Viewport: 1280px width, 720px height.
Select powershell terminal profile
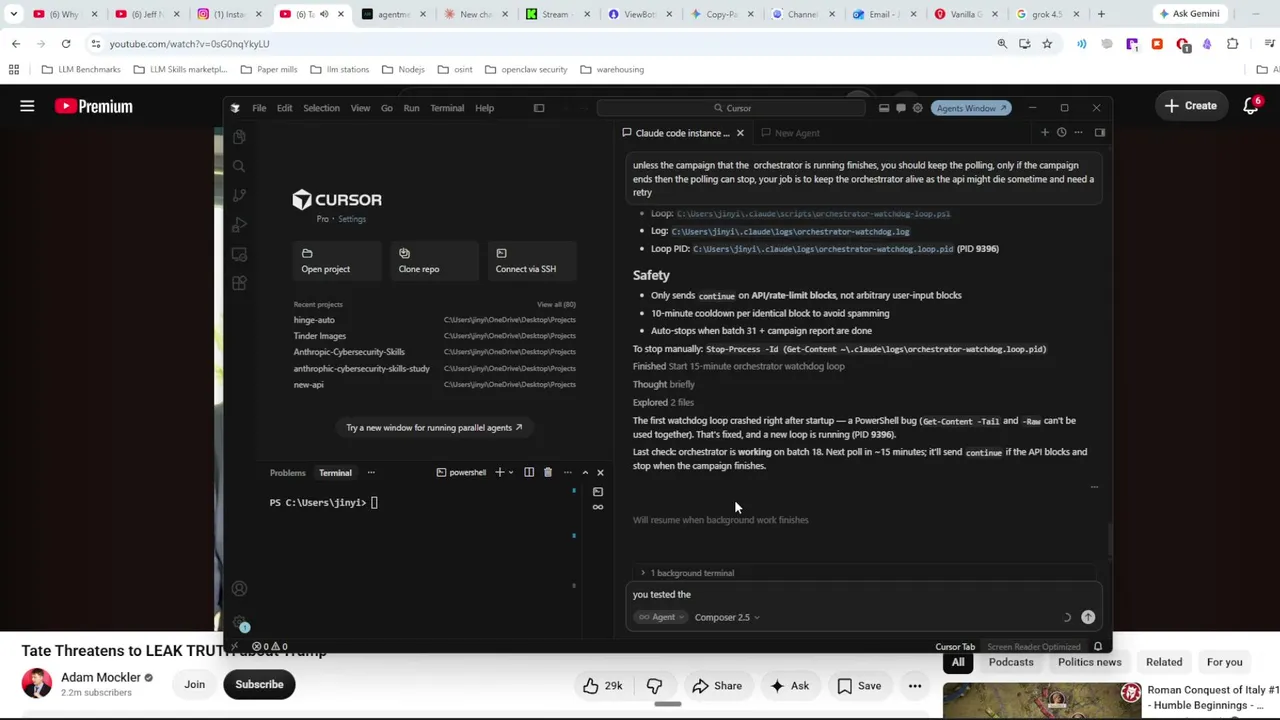click(x=461, y=473)
